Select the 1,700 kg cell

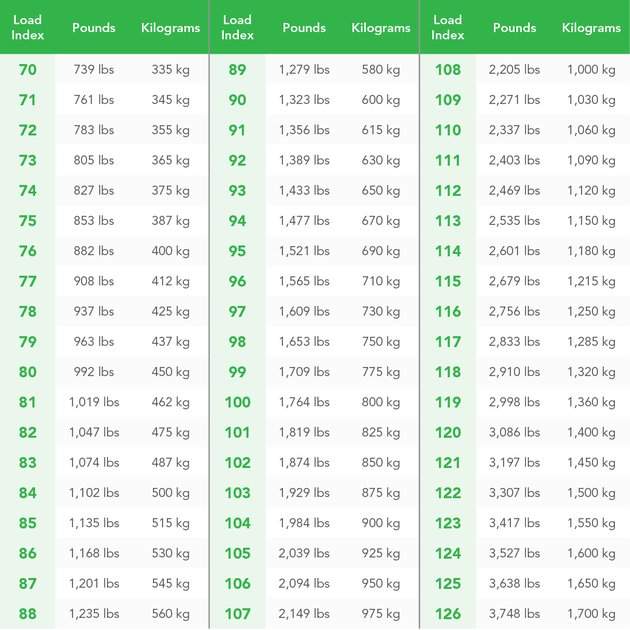591,614
